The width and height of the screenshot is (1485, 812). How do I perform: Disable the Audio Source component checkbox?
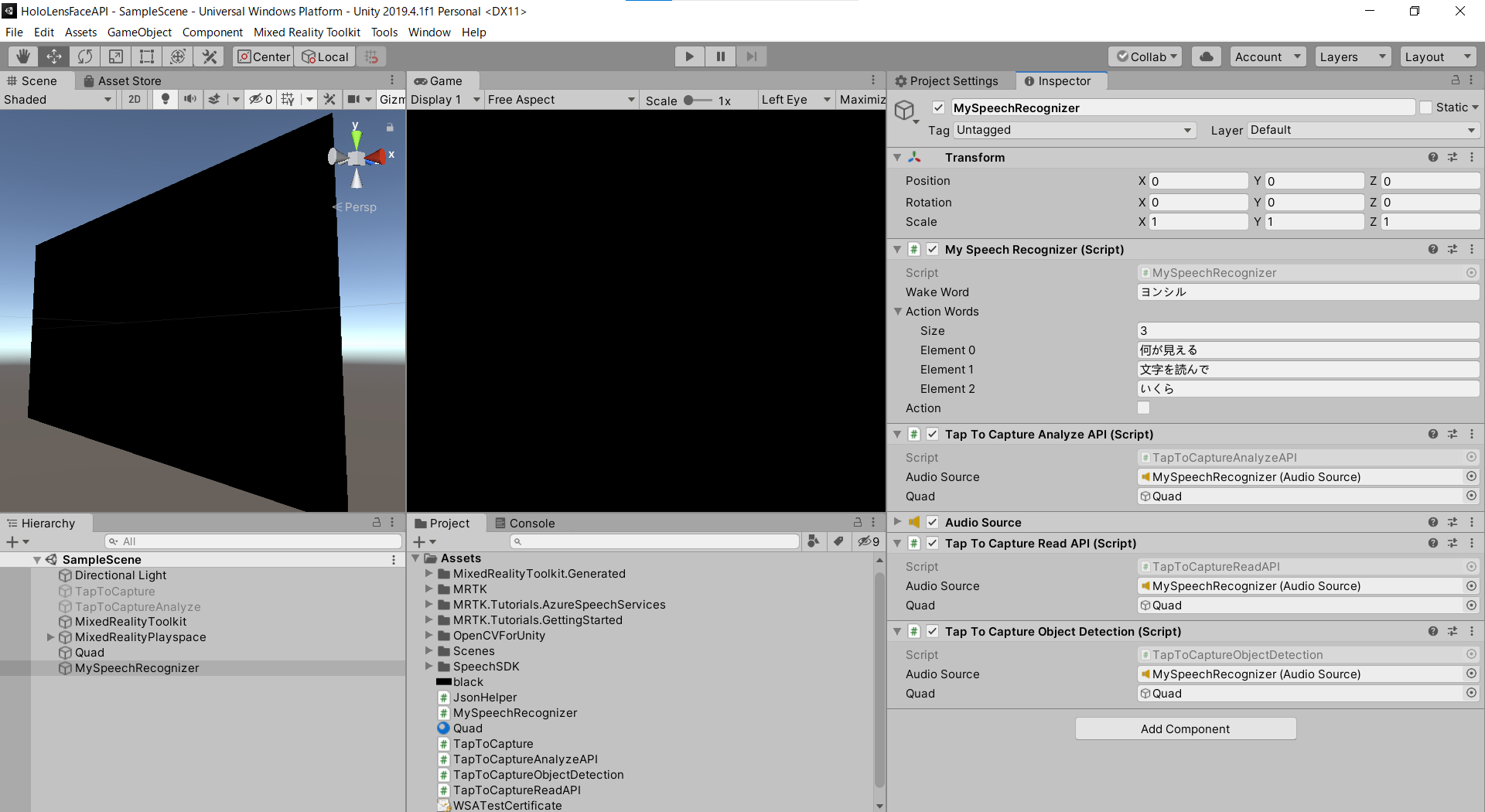point(933,522)
